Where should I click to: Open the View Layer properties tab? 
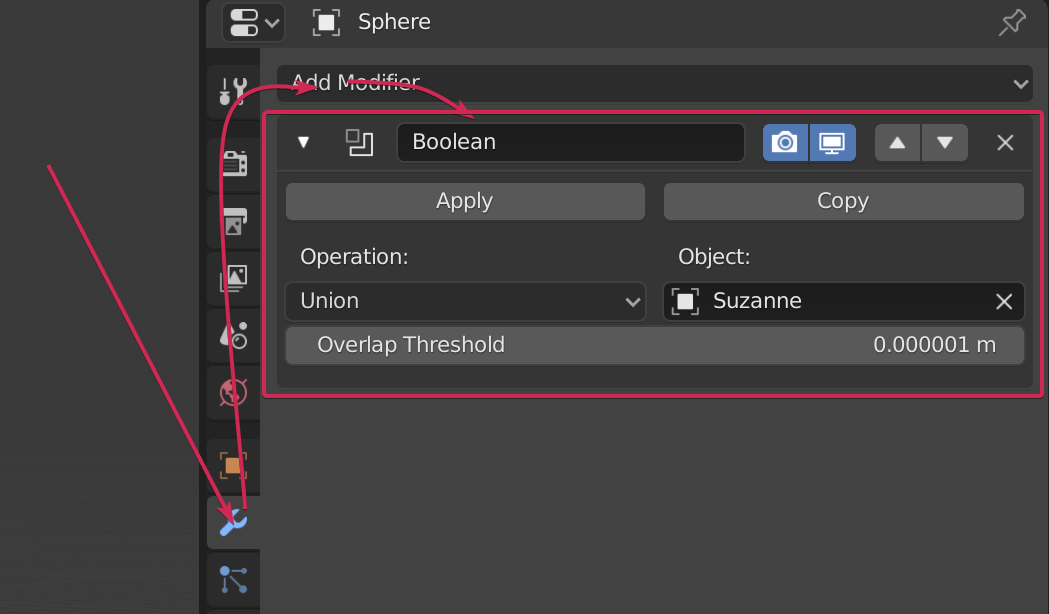pos(232,278)
